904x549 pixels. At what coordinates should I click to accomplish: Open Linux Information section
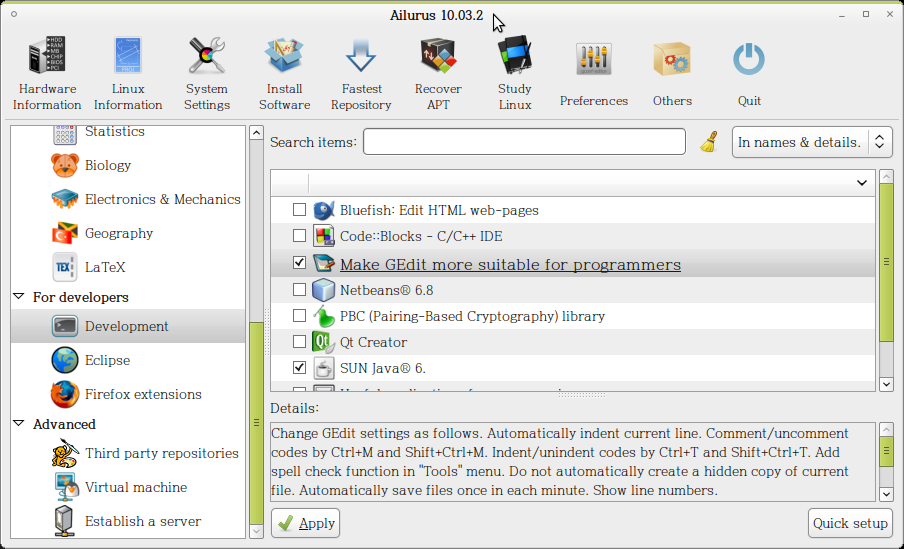click(x=128, y=73)
